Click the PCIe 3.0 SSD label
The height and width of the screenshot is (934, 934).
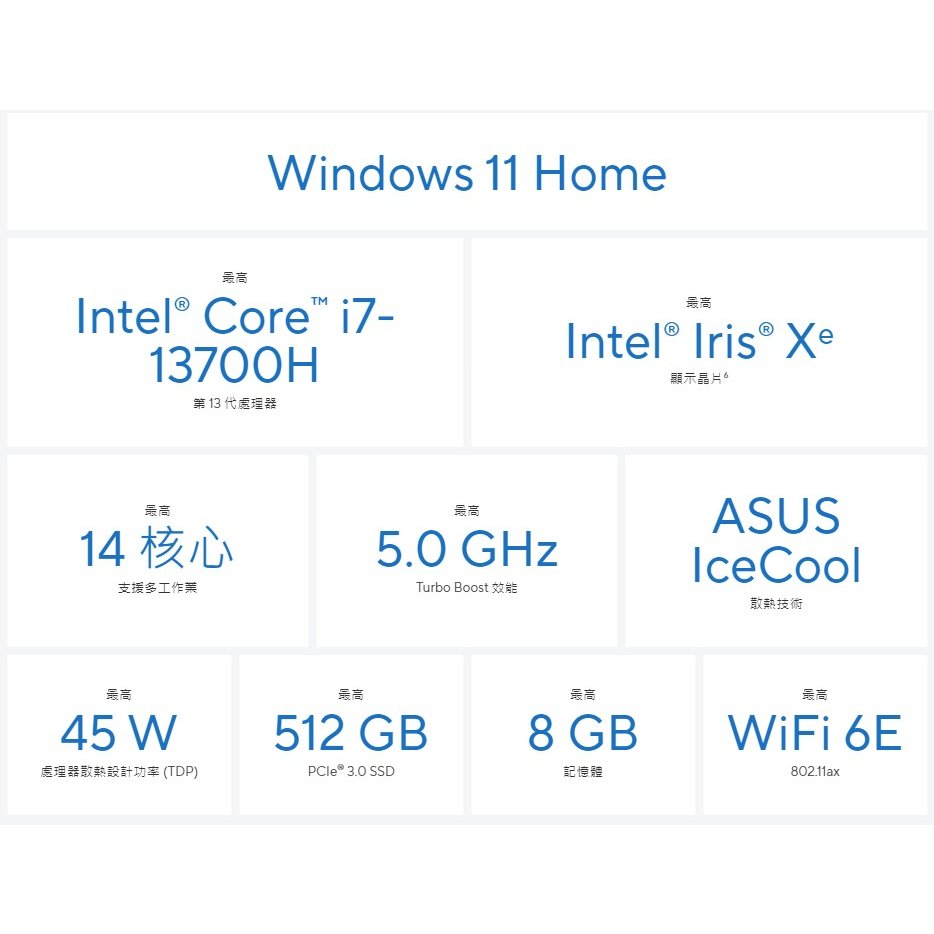click(351, 771)
